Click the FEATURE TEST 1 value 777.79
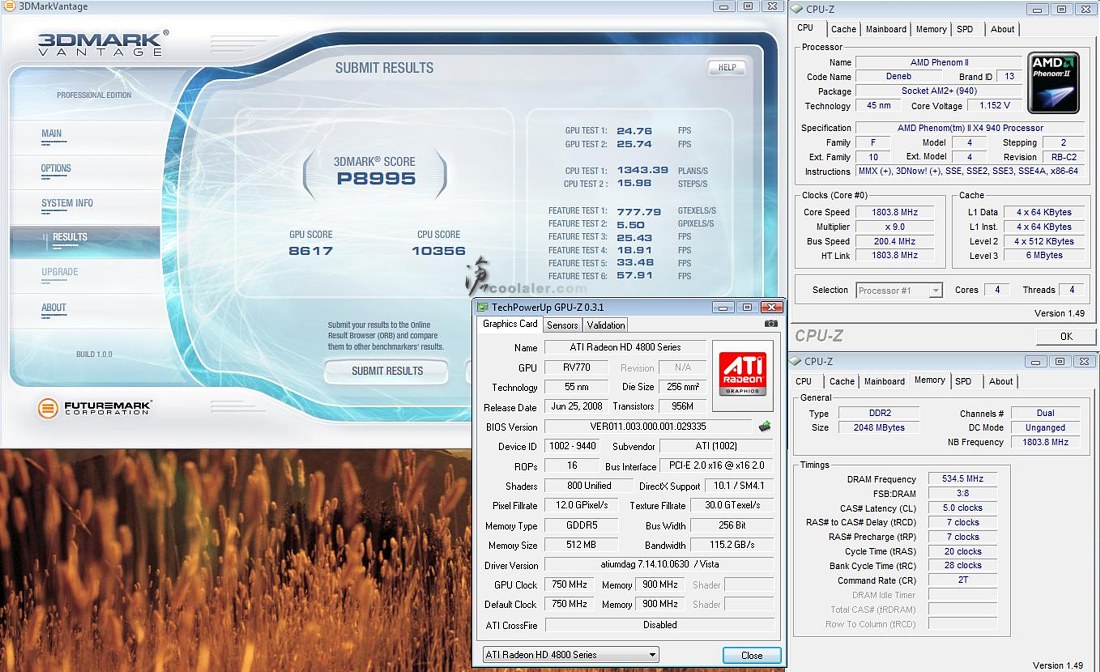 tap(639, 211)
